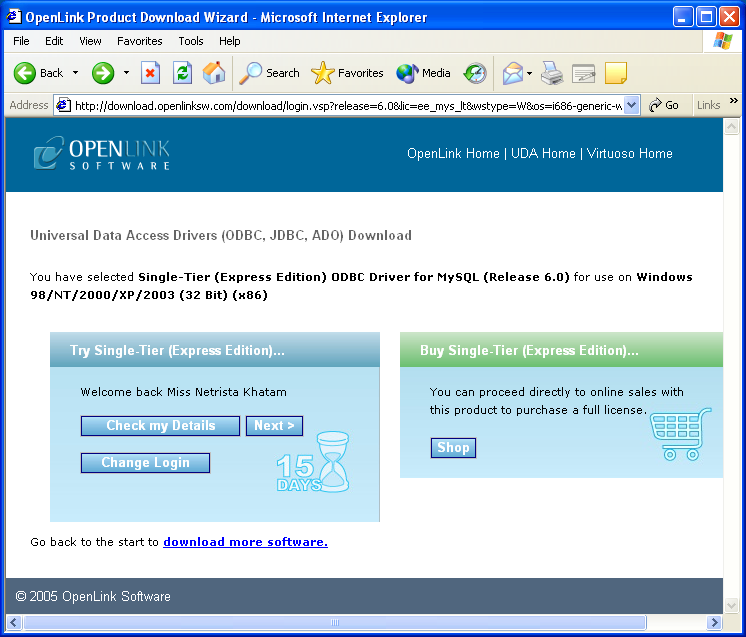Click the vertical scrollbar down arrow
Image resolution: width=746 pixels, height=637 pixels.
click(731, 606)
